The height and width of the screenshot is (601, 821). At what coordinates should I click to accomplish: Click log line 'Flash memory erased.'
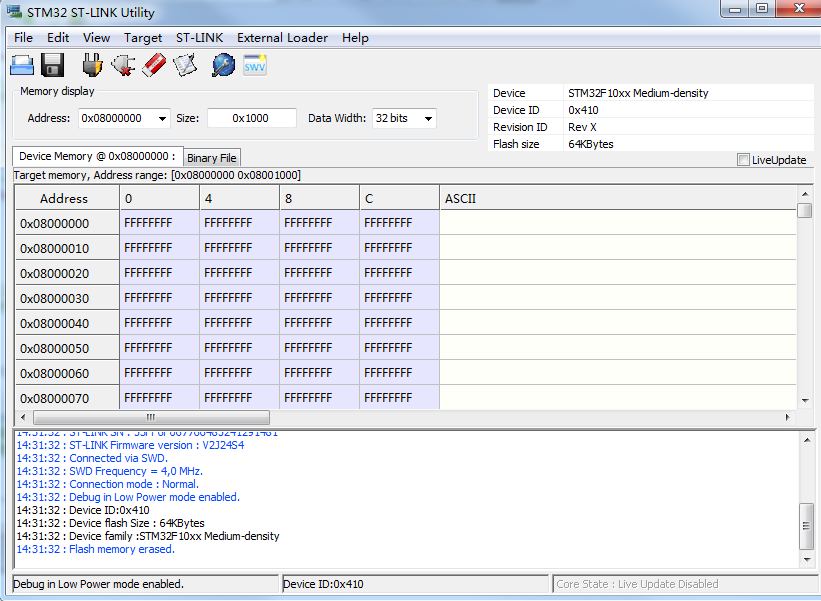(x=96, y=549)
